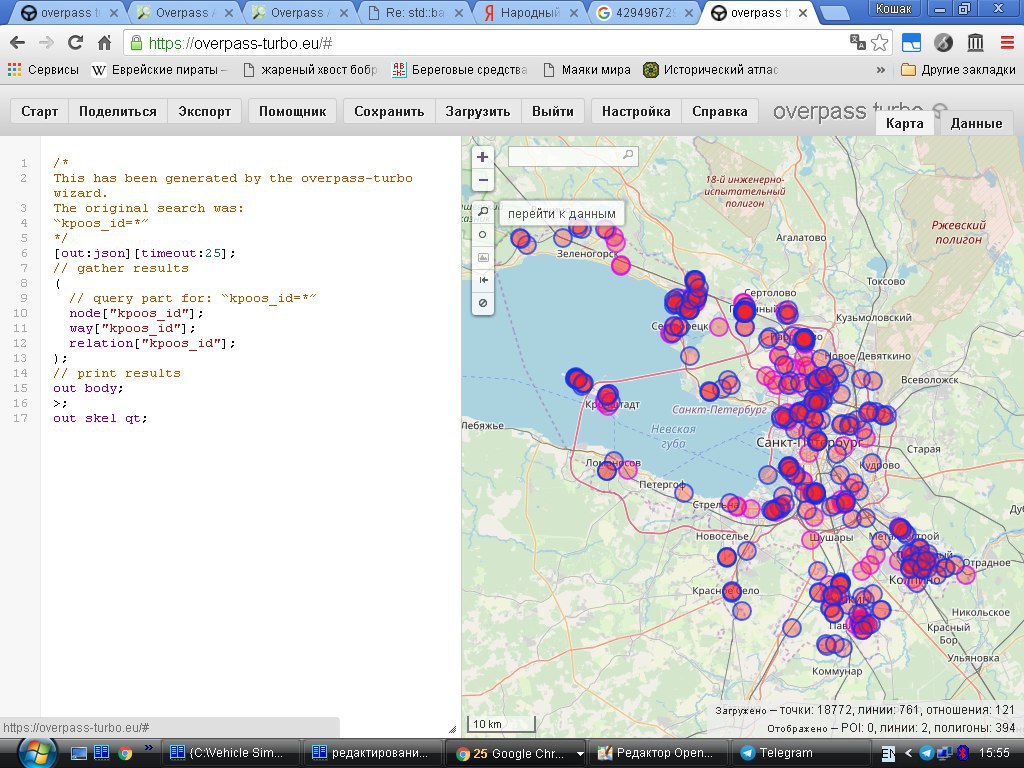Go back in browser
1024x768 pixels.
[18, 43]
